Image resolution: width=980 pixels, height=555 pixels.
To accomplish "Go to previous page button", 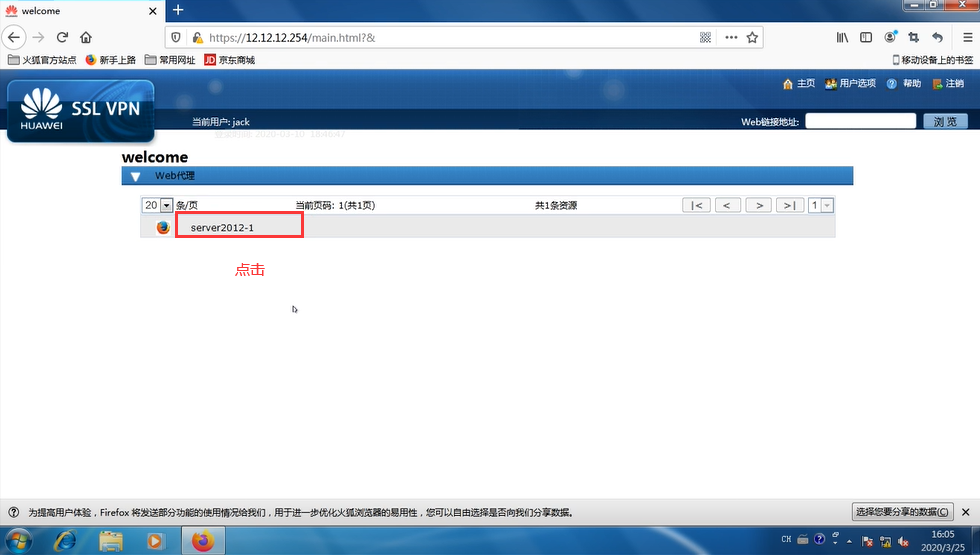I will [x=727, y=205].
